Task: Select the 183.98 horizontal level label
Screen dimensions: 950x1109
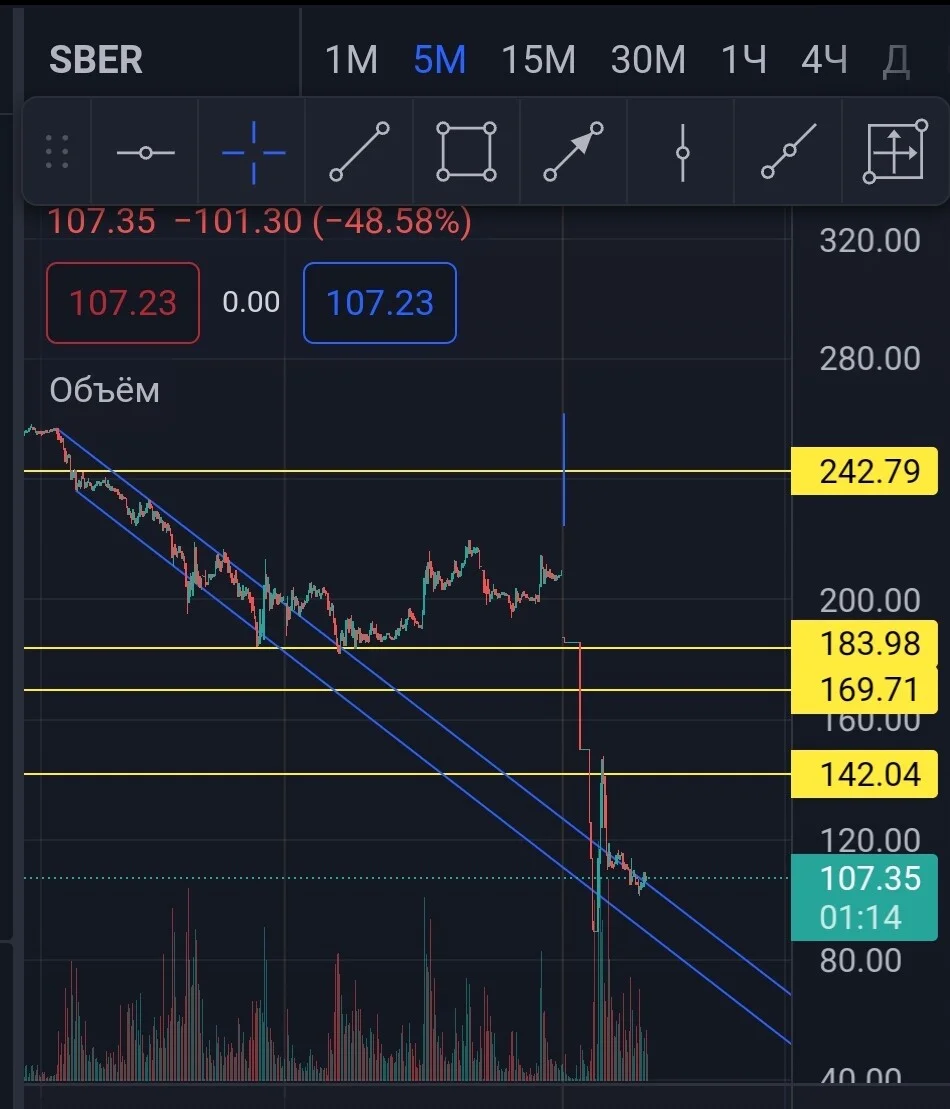Action: point(864,644)
